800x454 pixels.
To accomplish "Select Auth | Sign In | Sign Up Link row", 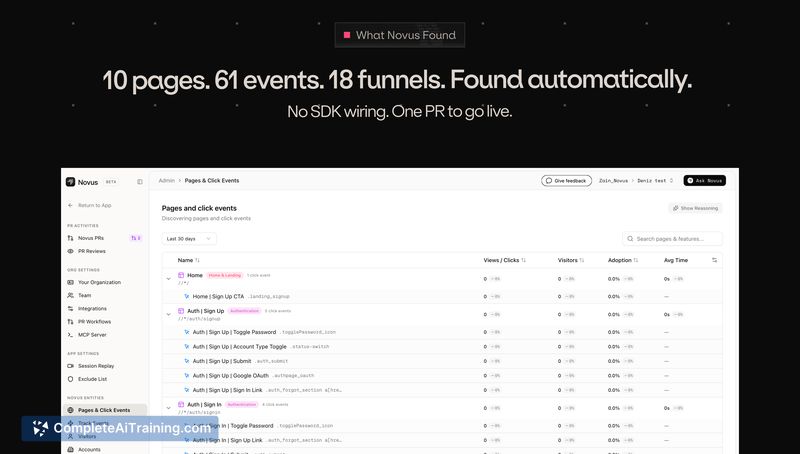I will [x=442, y=440].
